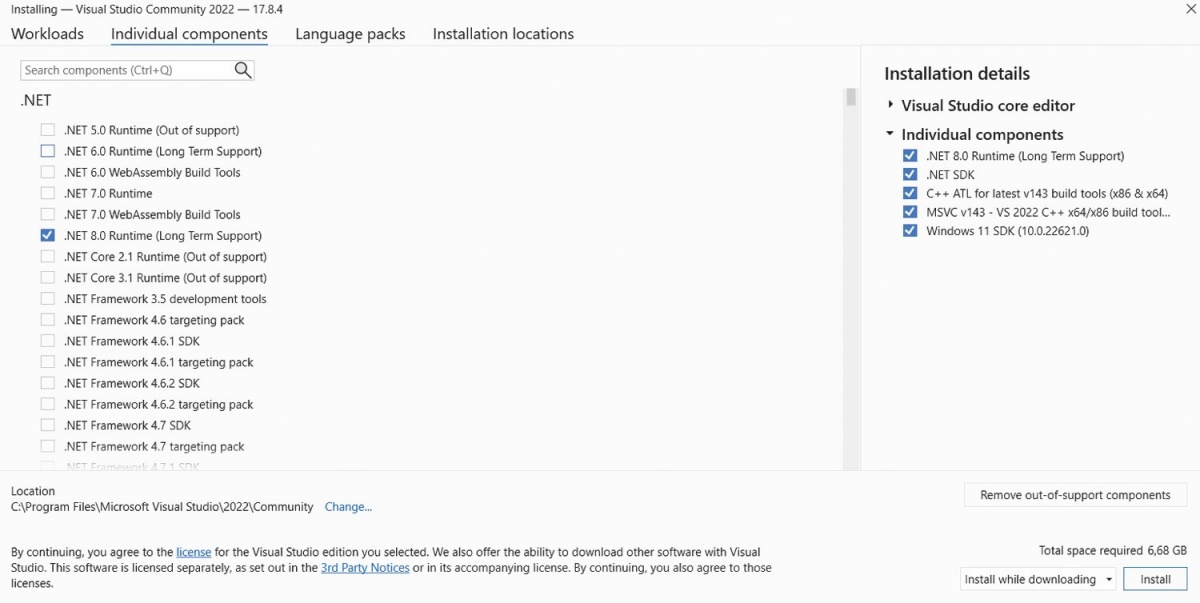Uncheck .NET 8.0 Runtime in components list
This screenshot has height=603, width=1200.
click(x=48, y=235)
